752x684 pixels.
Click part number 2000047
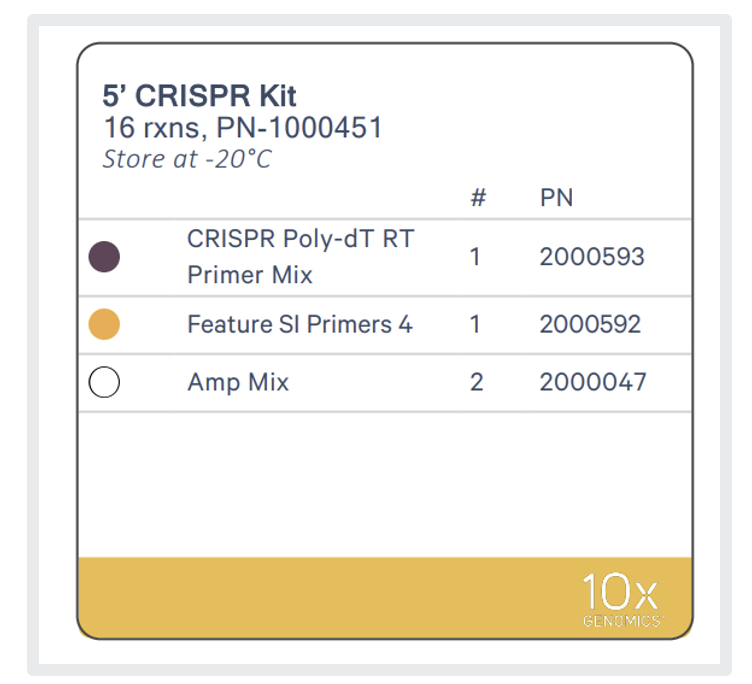(593, 382)
